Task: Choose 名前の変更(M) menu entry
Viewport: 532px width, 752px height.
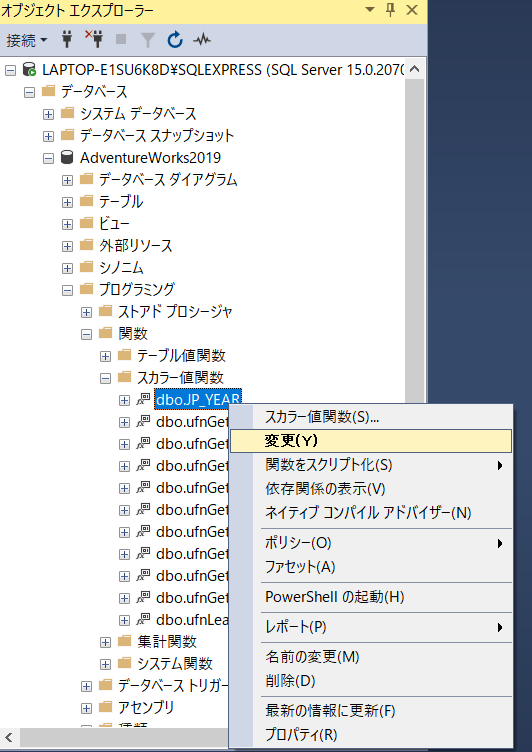Action: pos(371,657)
